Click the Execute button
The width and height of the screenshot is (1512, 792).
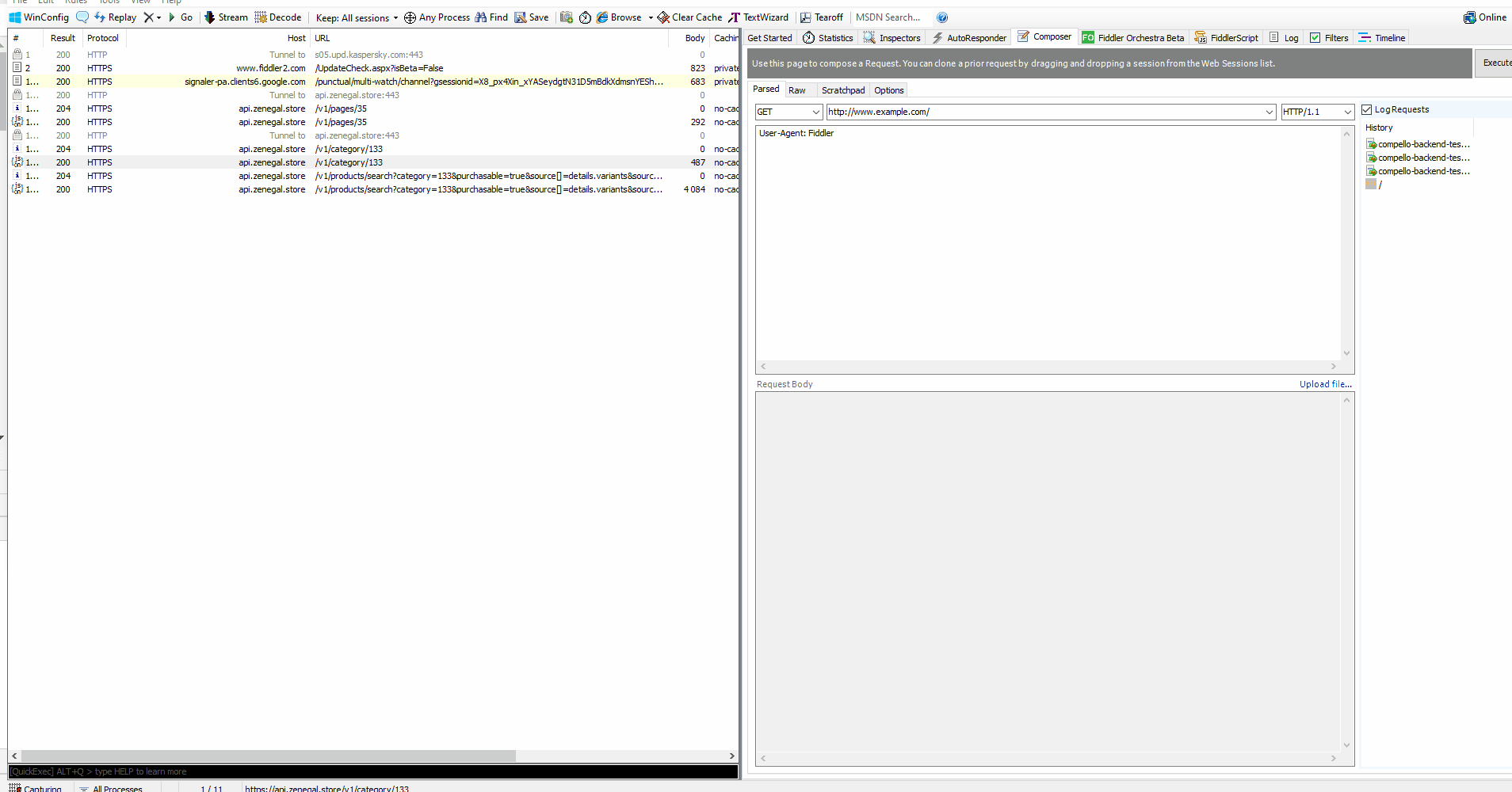(1494, 63)
